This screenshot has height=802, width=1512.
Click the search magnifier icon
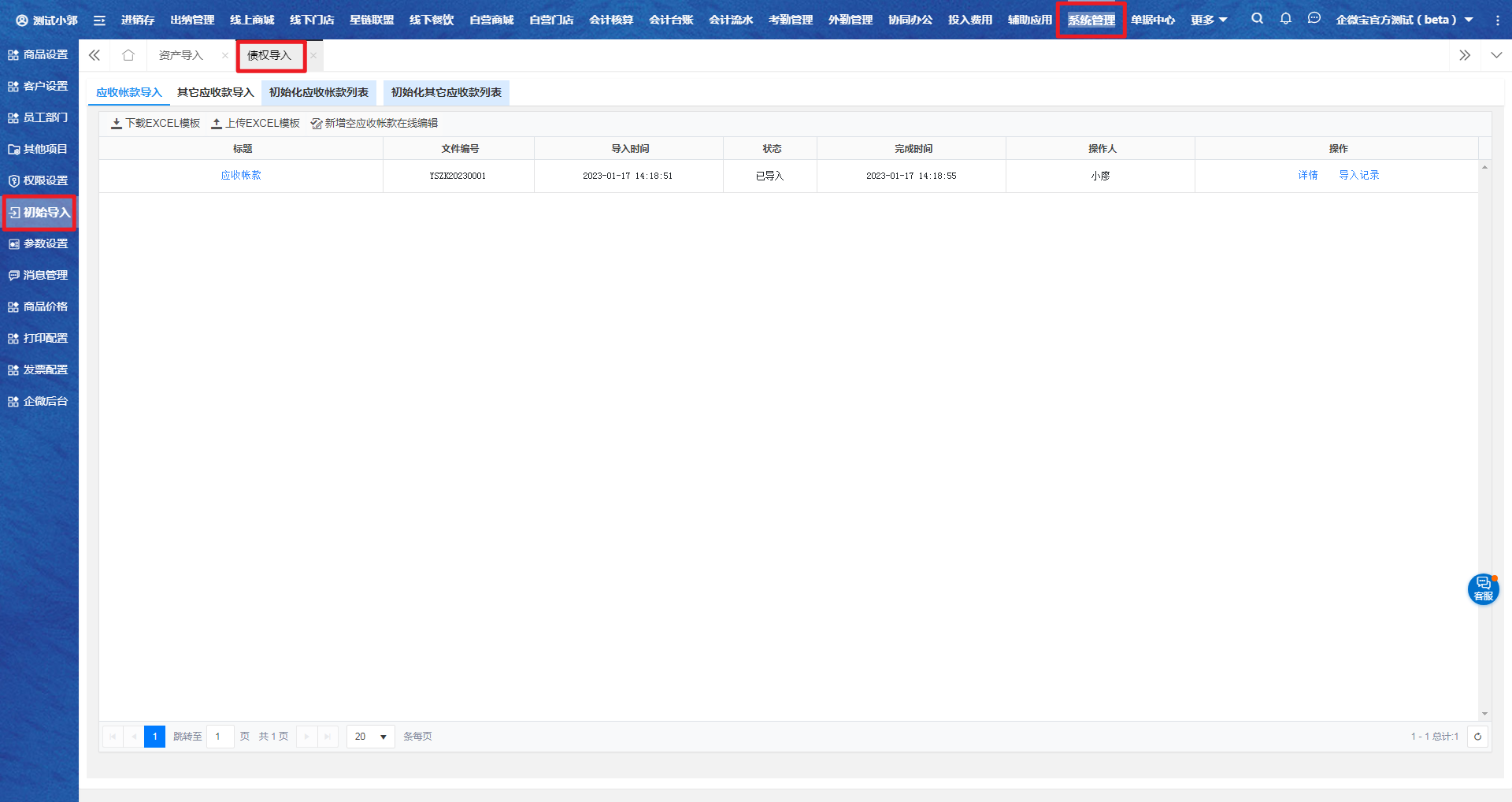[x=1257, y=19]
